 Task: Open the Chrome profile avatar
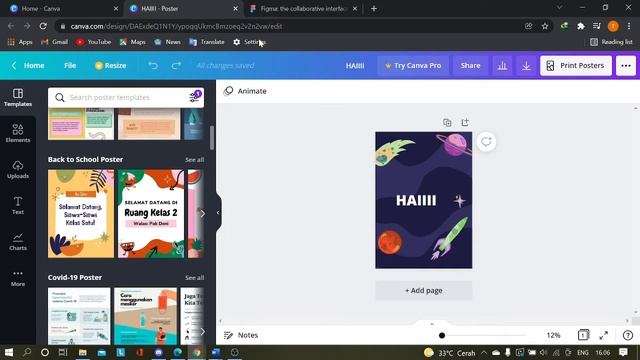613,26
